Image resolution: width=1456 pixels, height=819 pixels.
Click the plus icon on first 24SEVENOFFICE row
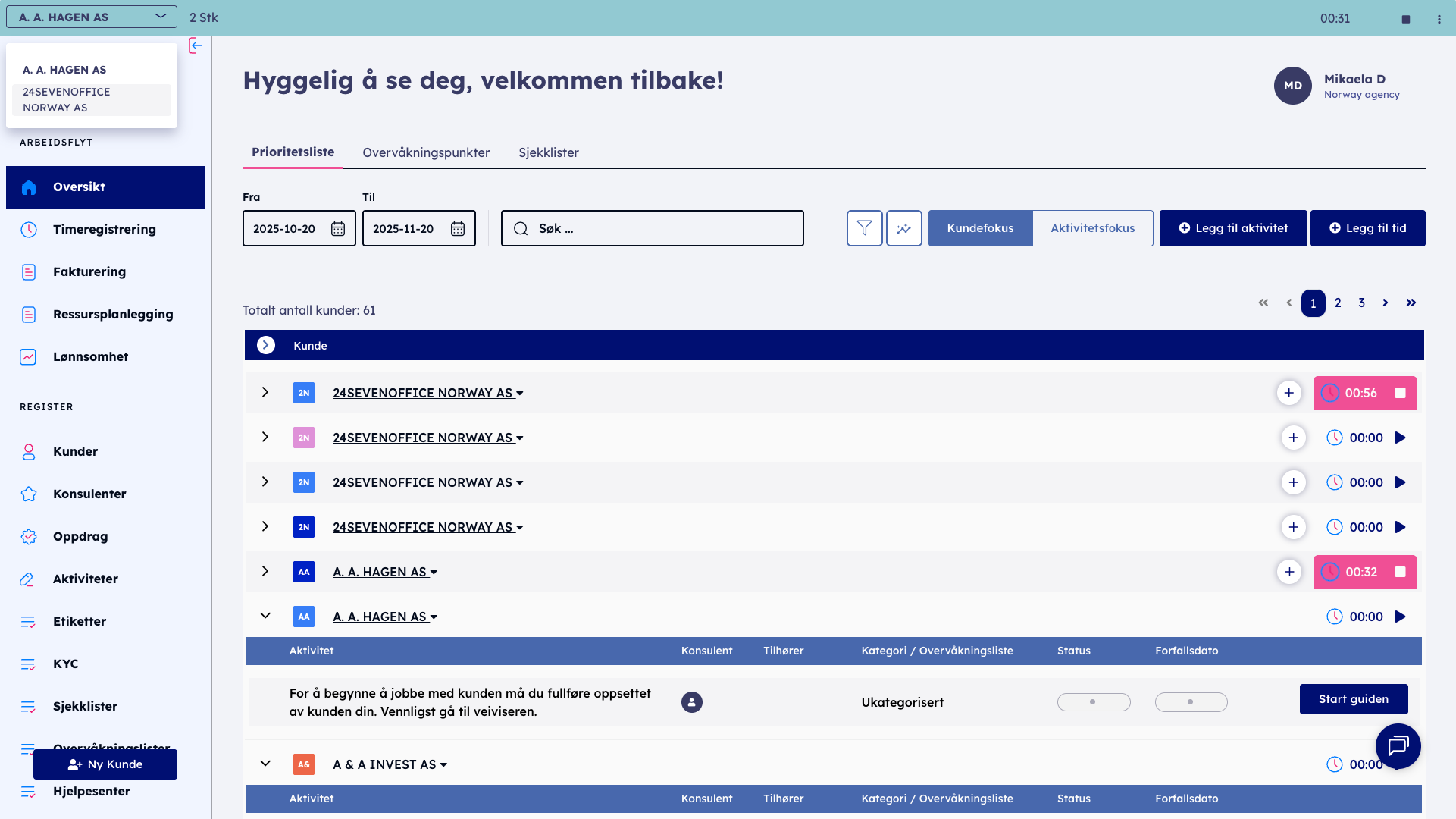[1289, 393]
